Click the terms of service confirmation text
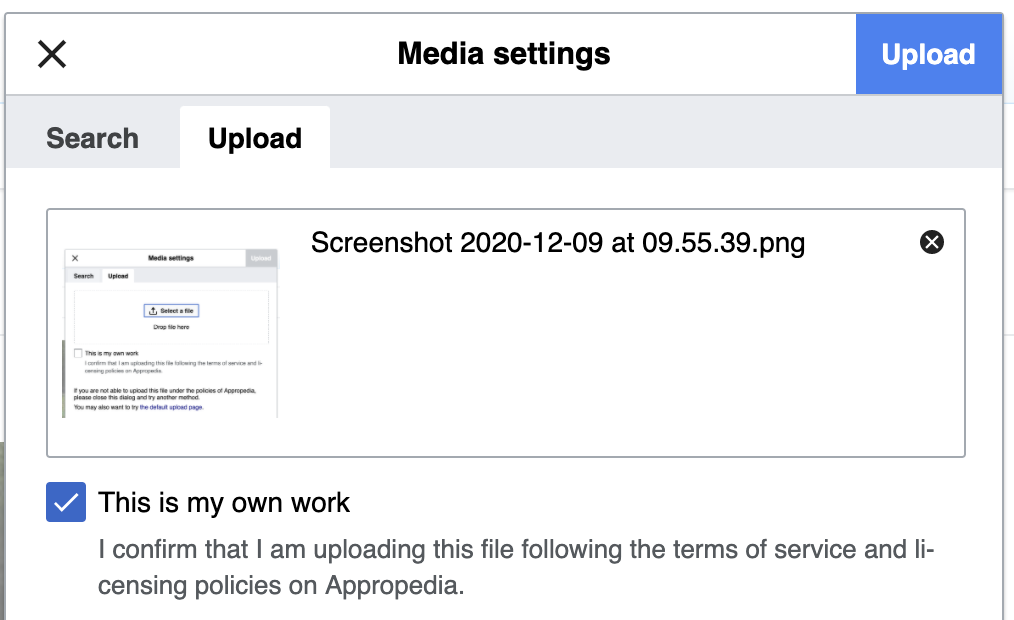The height and width of the screenshot is (620, 1014). pos(516,550)
